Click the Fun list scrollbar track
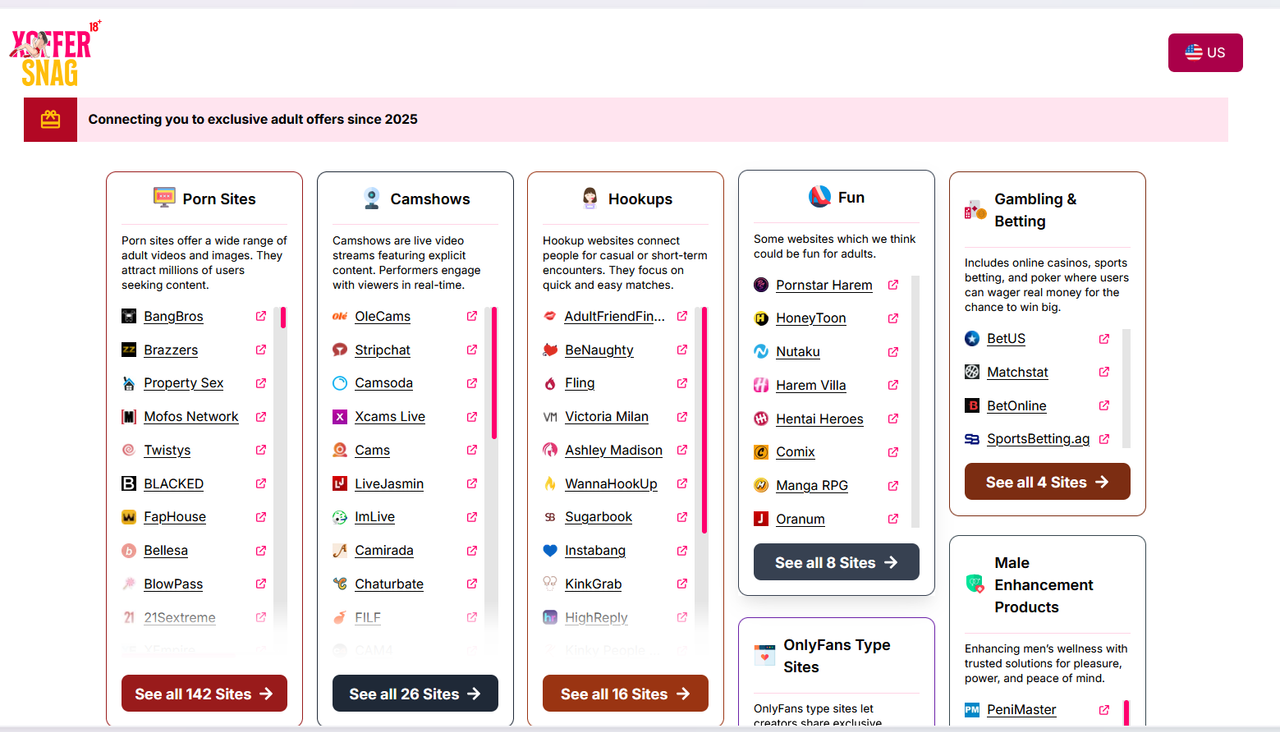 [915, 402]
